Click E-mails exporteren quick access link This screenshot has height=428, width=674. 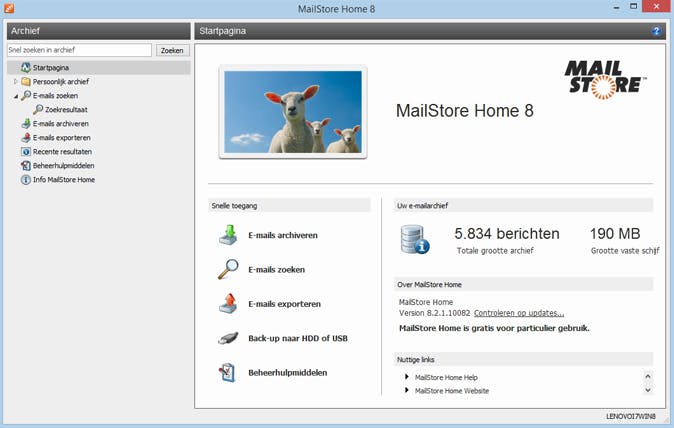point(285,304)
